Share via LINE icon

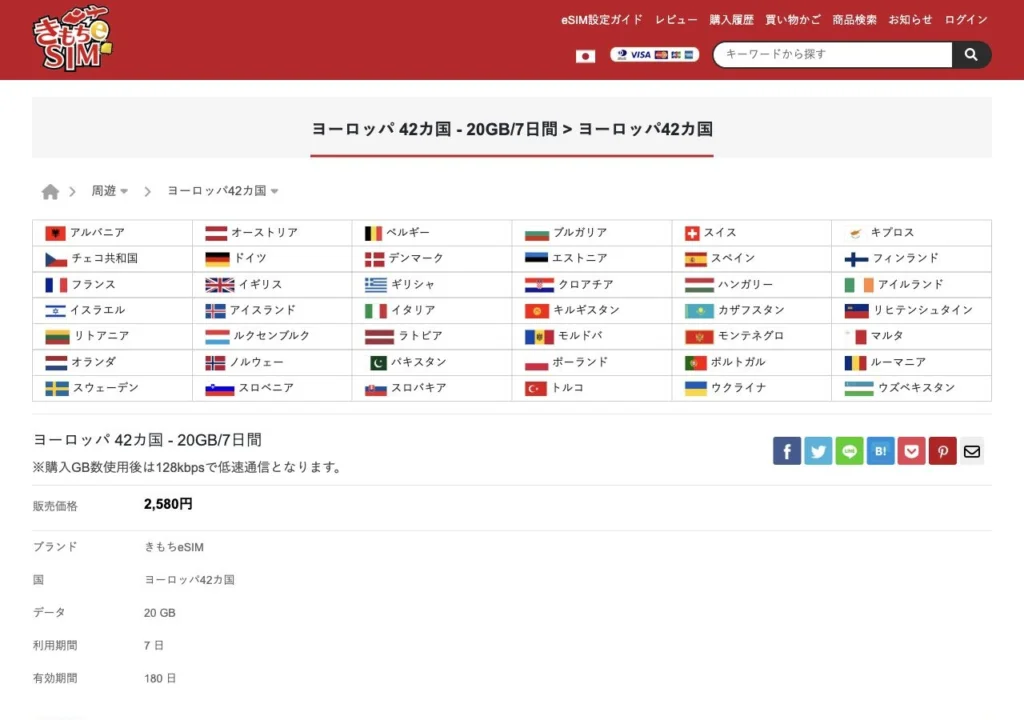tap(849, 451)
